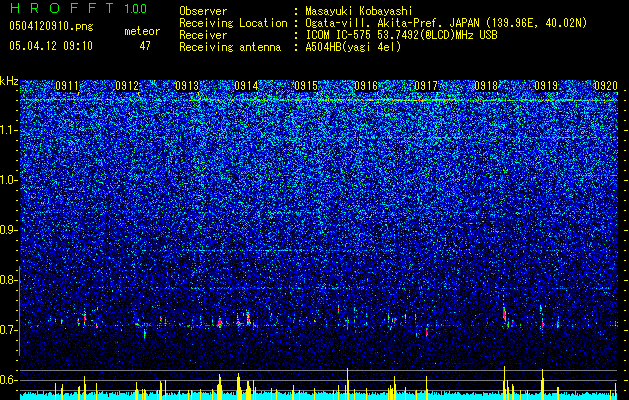Click the 0.9 kHz axis label

[8, 230]
